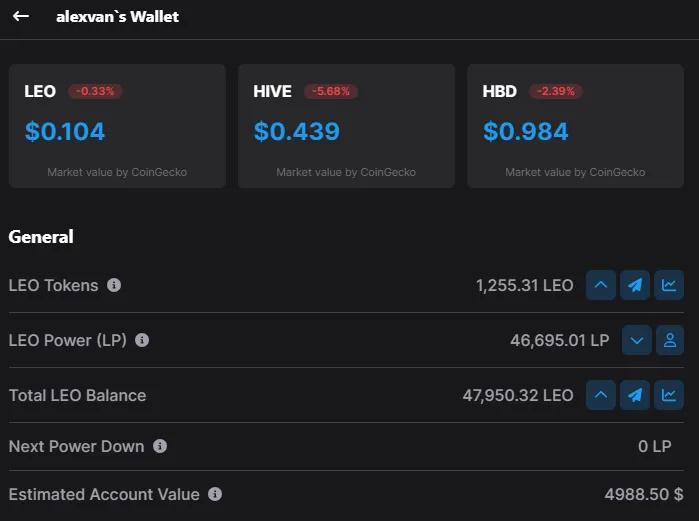Viewport: 699px width, 521px height.
Task: Click the 46,695.01 LP amount
Action: pos(559,340)
